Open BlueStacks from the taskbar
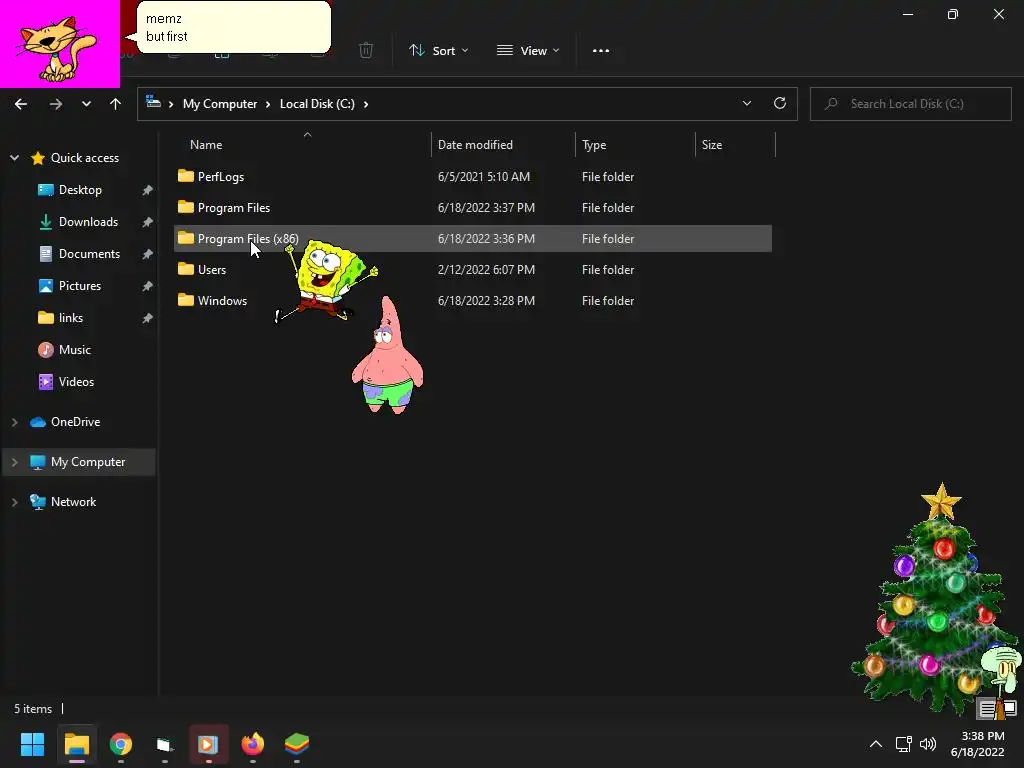 click(x=296, y=744)
